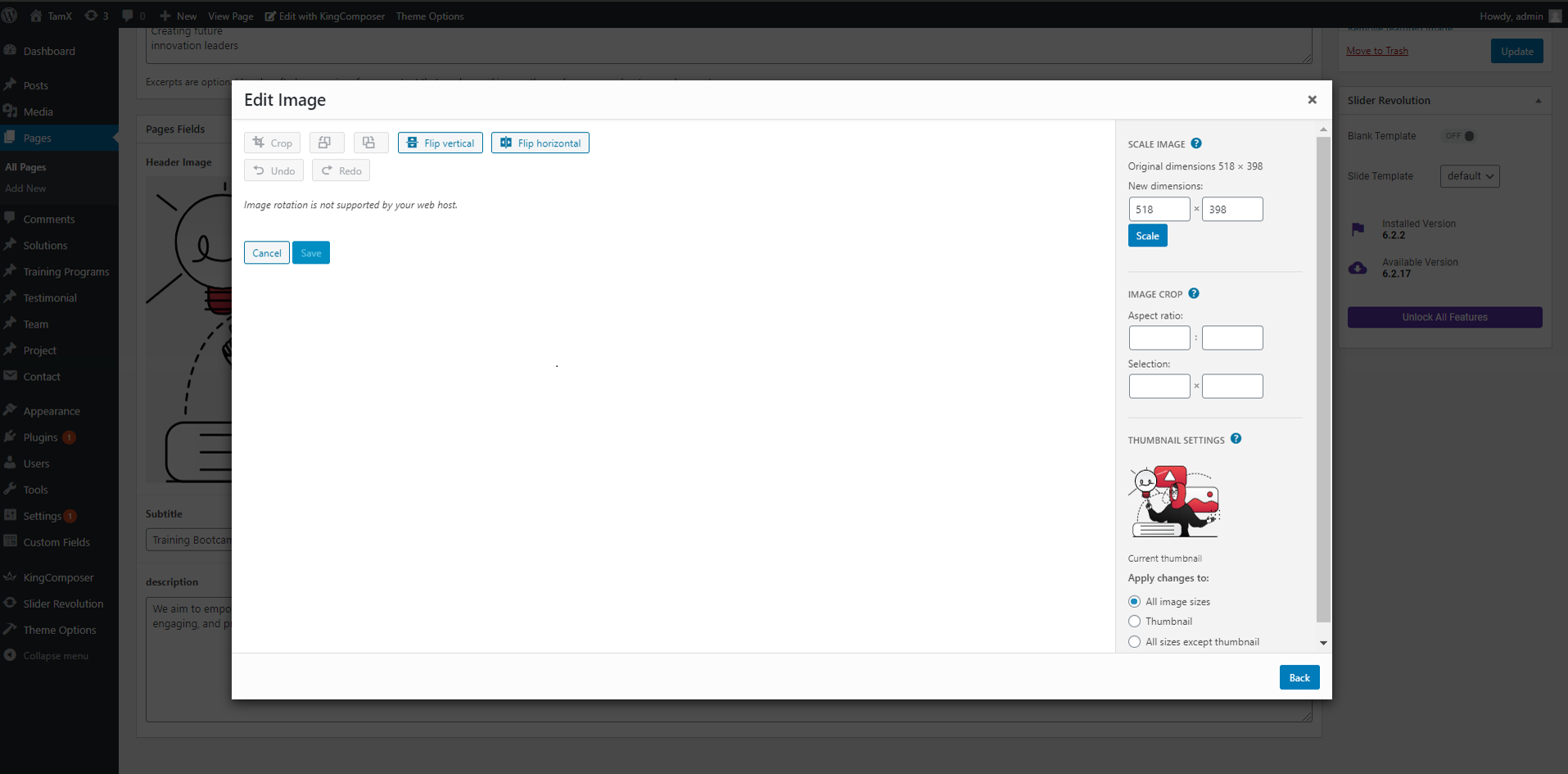Click first Selection size field
1568x774 pixels.
(1159, 386)
